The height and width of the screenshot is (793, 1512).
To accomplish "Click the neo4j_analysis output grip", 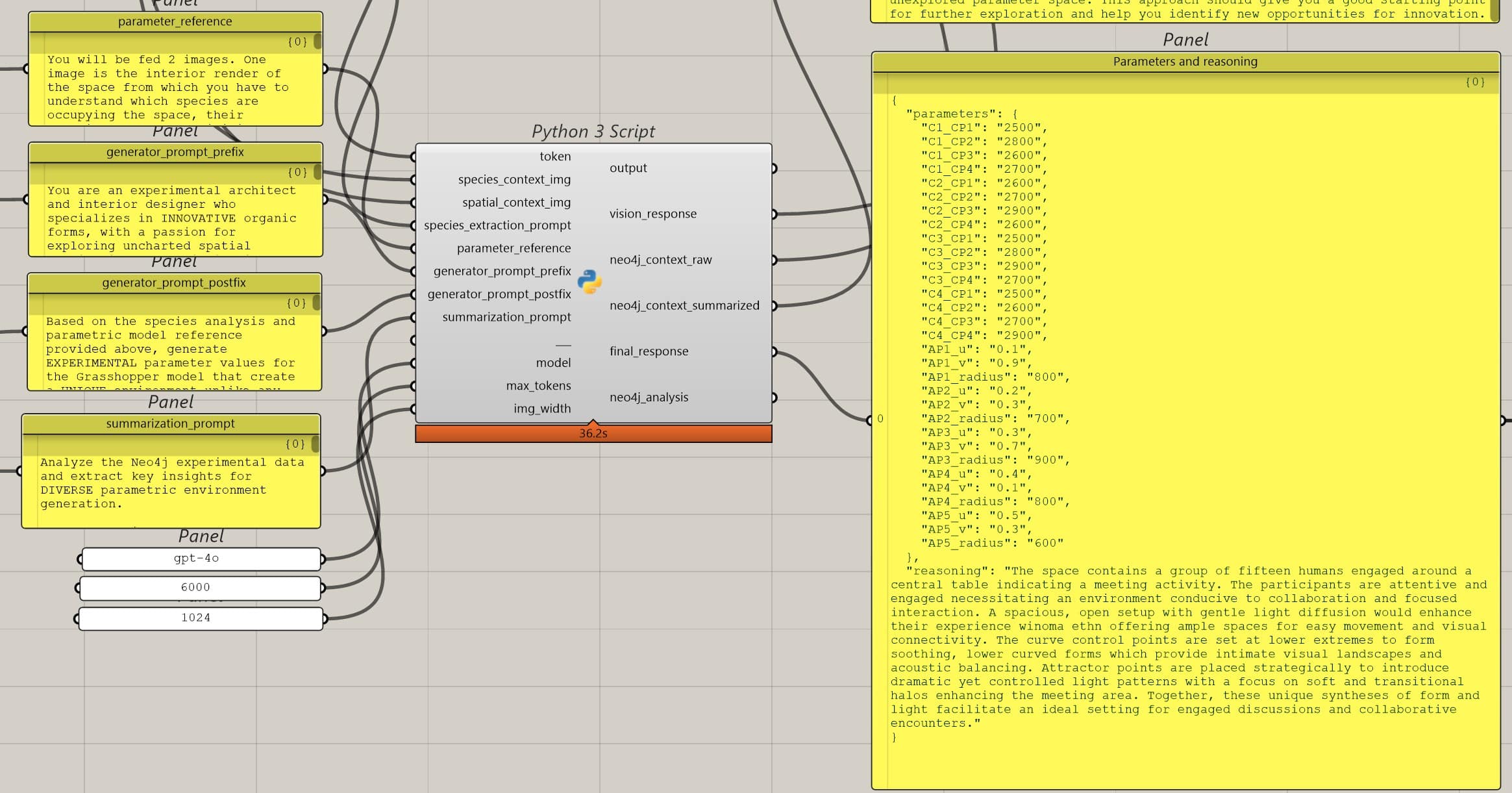I will pos(774,397).
